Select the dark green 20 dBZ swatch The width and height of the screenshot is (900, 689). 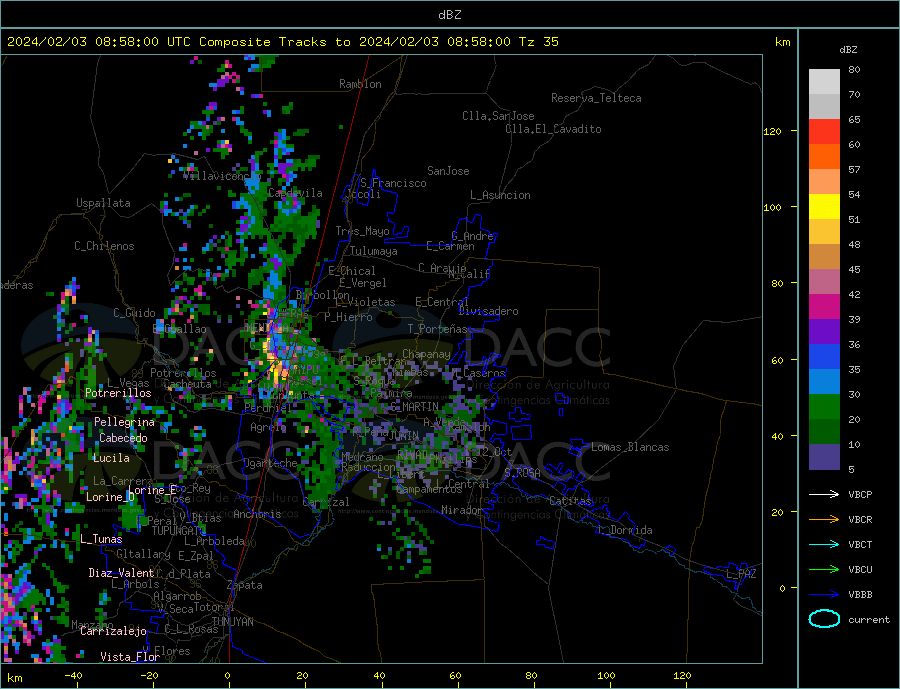824,432
